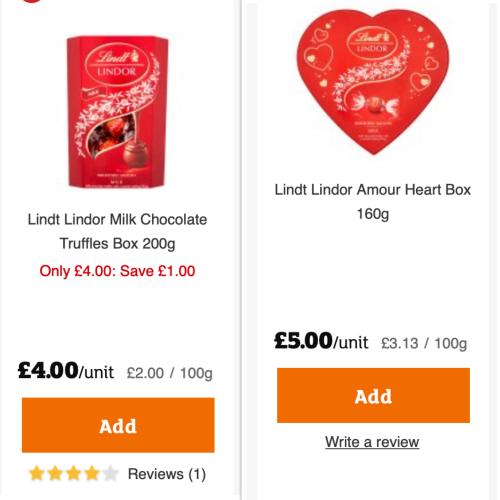View Reviews (1) for Truffles Box
The height and width of the screenshot is (500, 500).
pyautogui.click(x=167, y=474)
